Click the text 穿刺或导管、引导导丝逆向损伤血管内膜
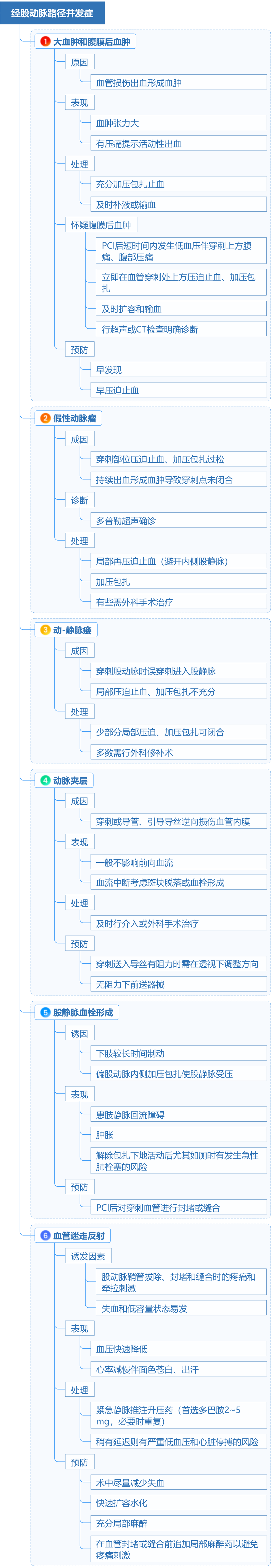The height and width of the screenshot is (1568, 275). 173,821
